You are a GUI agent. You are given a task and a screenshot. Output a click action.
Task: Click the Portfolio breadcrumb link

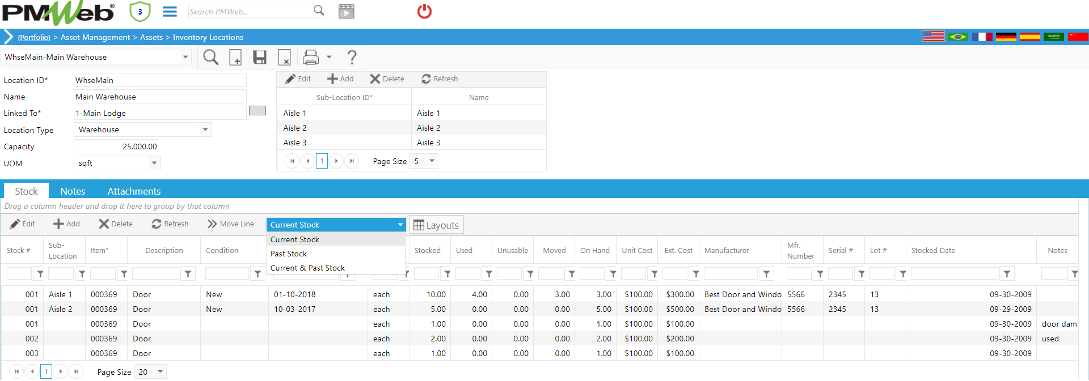pyautogui.click(x=34, y=37)
